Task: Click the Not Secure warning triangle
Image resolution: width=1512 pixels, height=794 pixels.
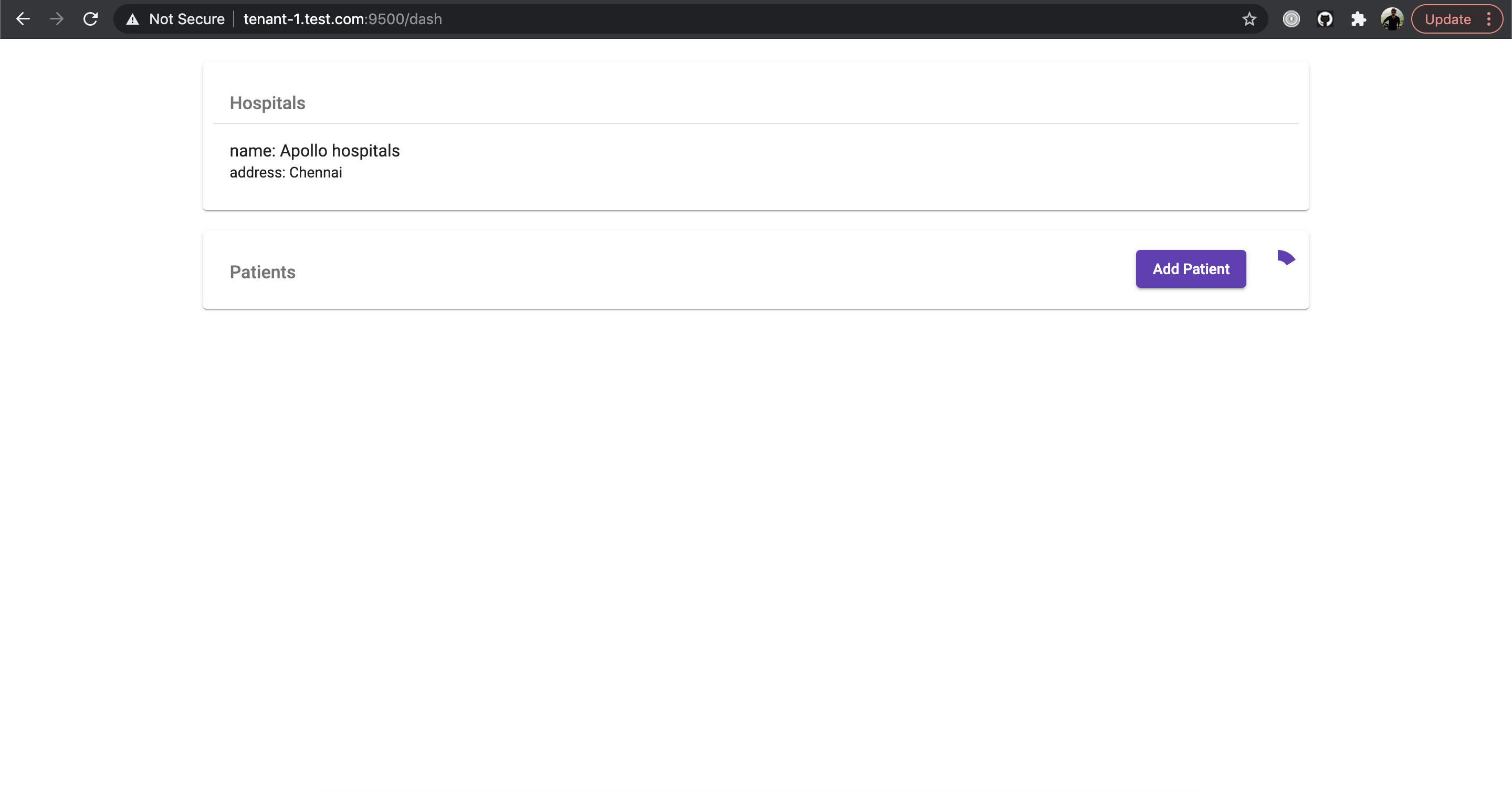Action: coord(133,19)
